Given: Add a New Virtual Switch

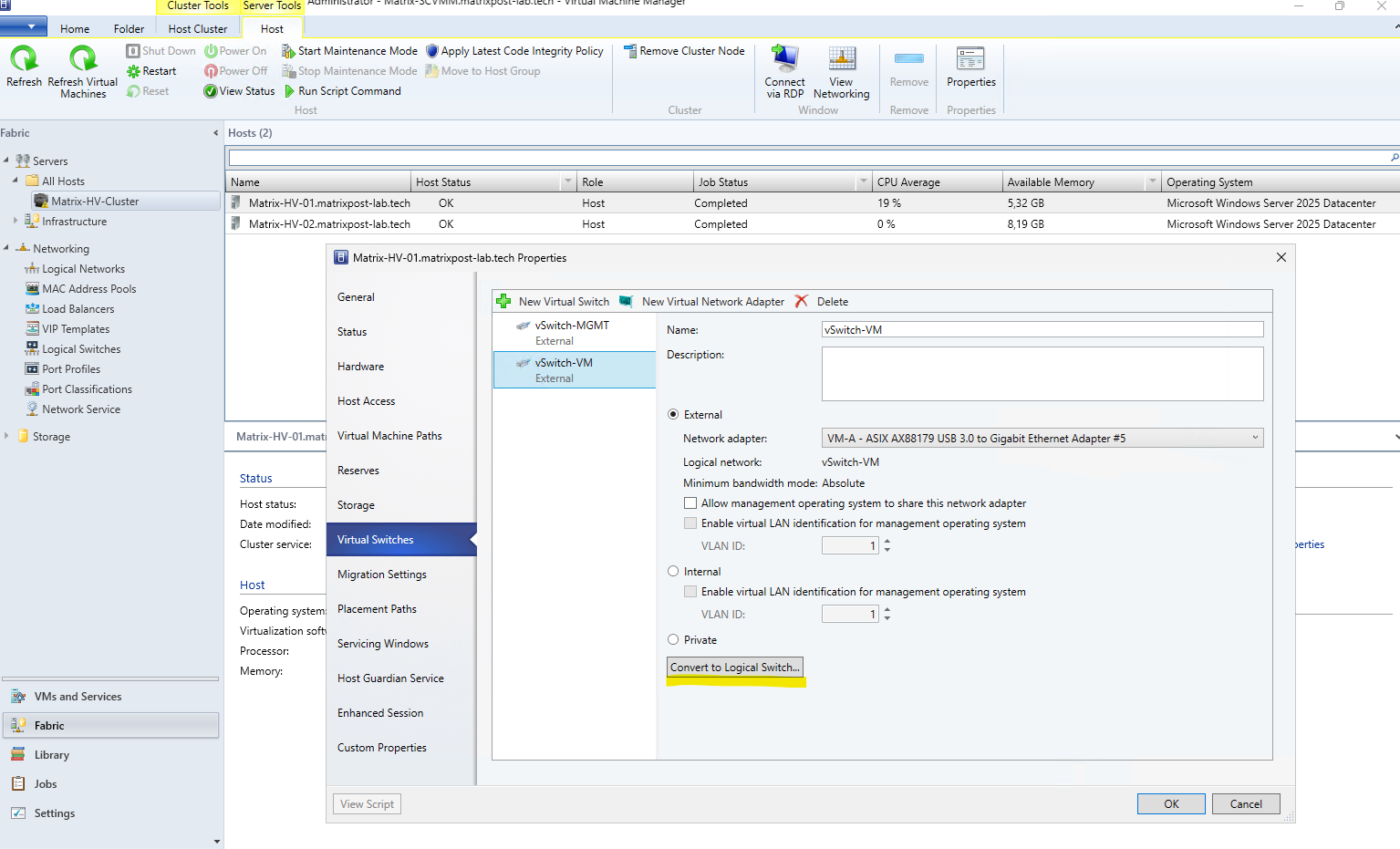Looking at the screenshot, I should click(553, 302).
